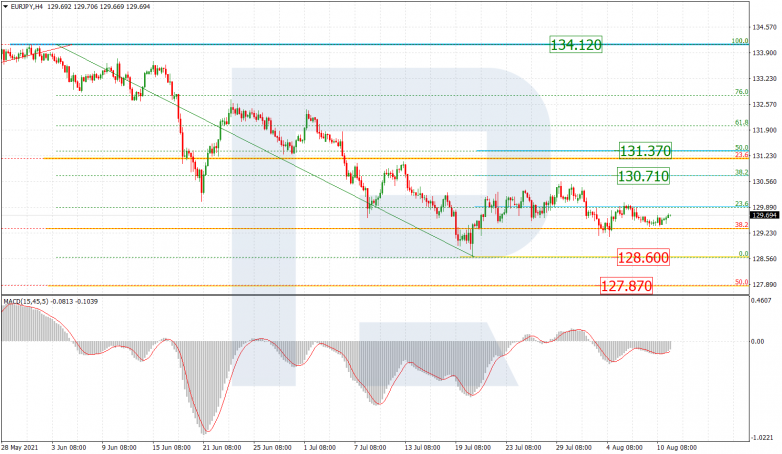Click the 0.0 Fibonacci level label
Screen dimensions: 782x454
click(x=743, y=254)
